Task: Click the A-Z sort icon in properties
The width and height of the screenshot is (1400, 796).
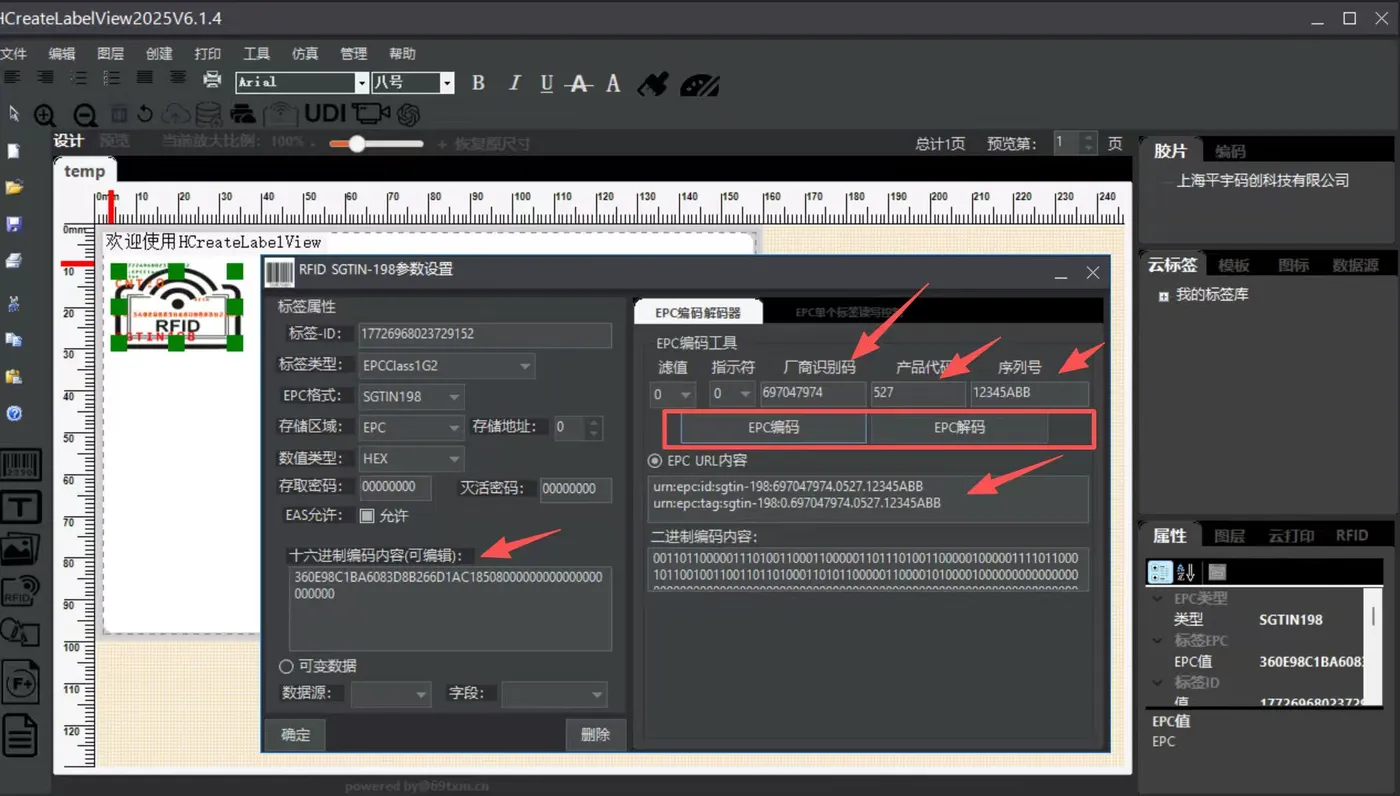Action: click(1185, 572)
